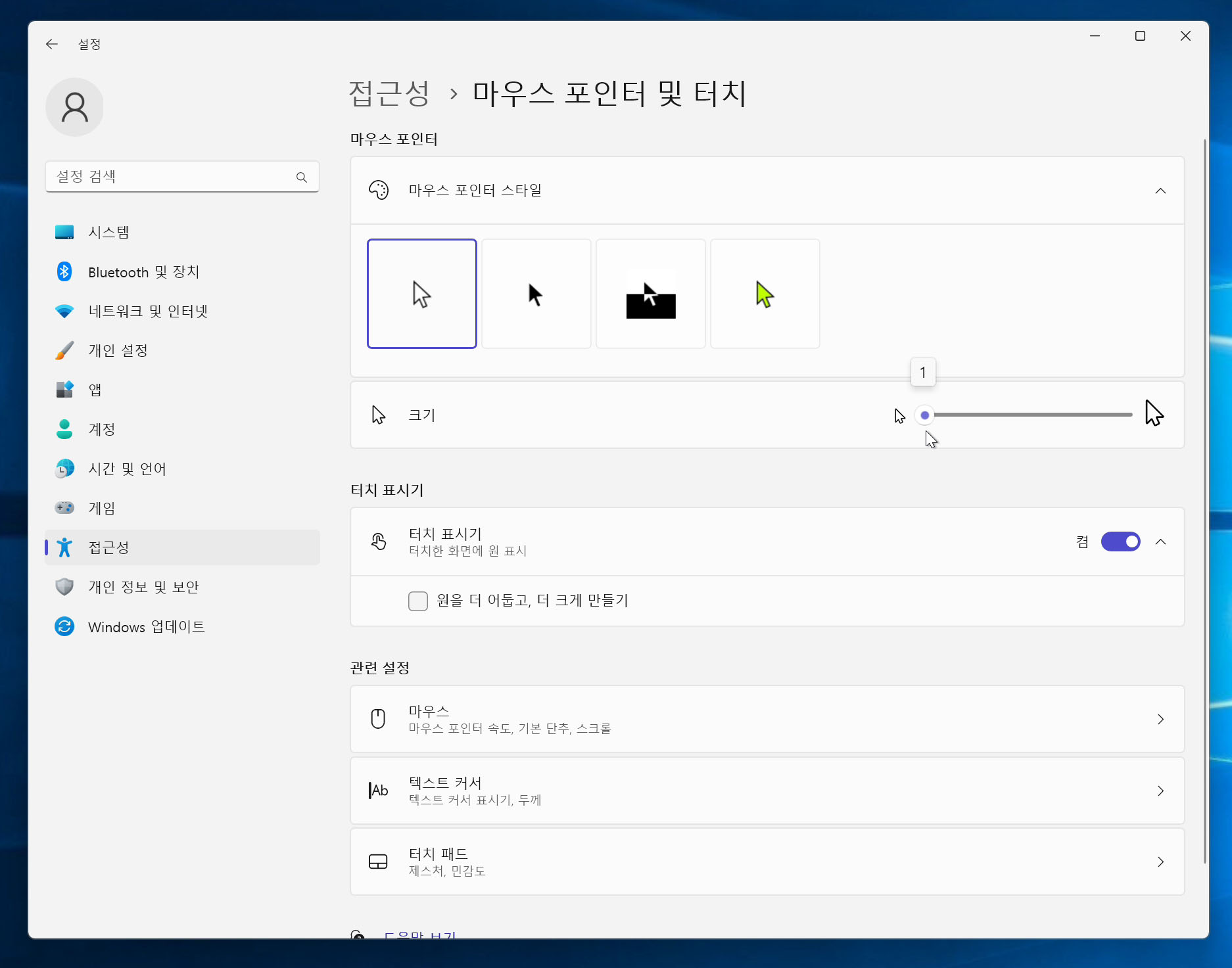Open 마우스 settings via right chevron
The height and width of the screenshot is (968, 1232).
coord(1160,719)
